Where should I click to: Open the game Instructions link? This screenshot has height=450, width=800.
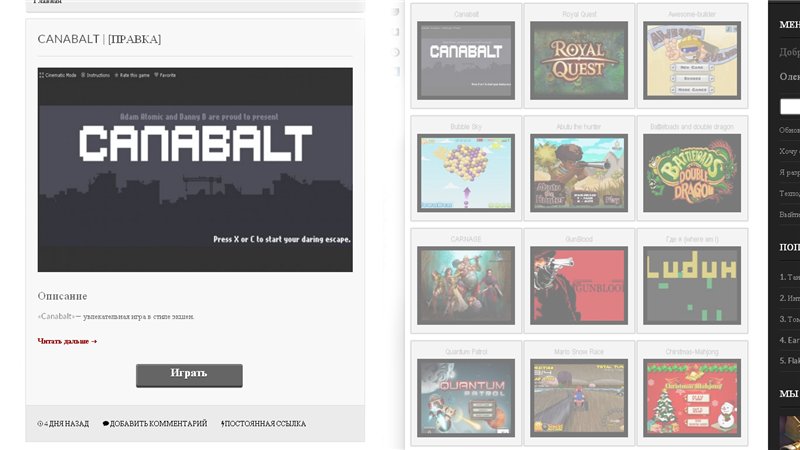pos(95,75)
